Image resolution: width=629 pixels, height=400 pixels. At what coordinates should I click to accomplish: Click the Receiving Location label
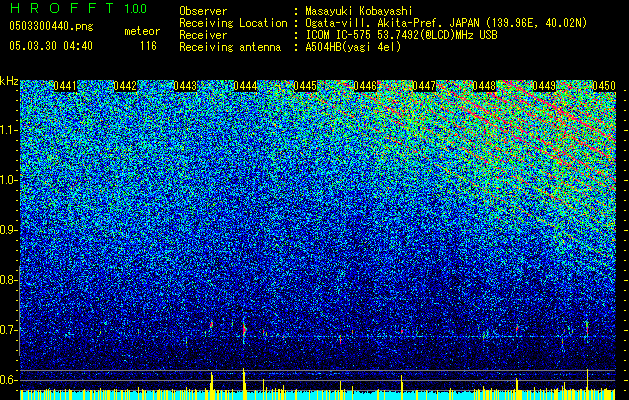[x=233, y=23]
